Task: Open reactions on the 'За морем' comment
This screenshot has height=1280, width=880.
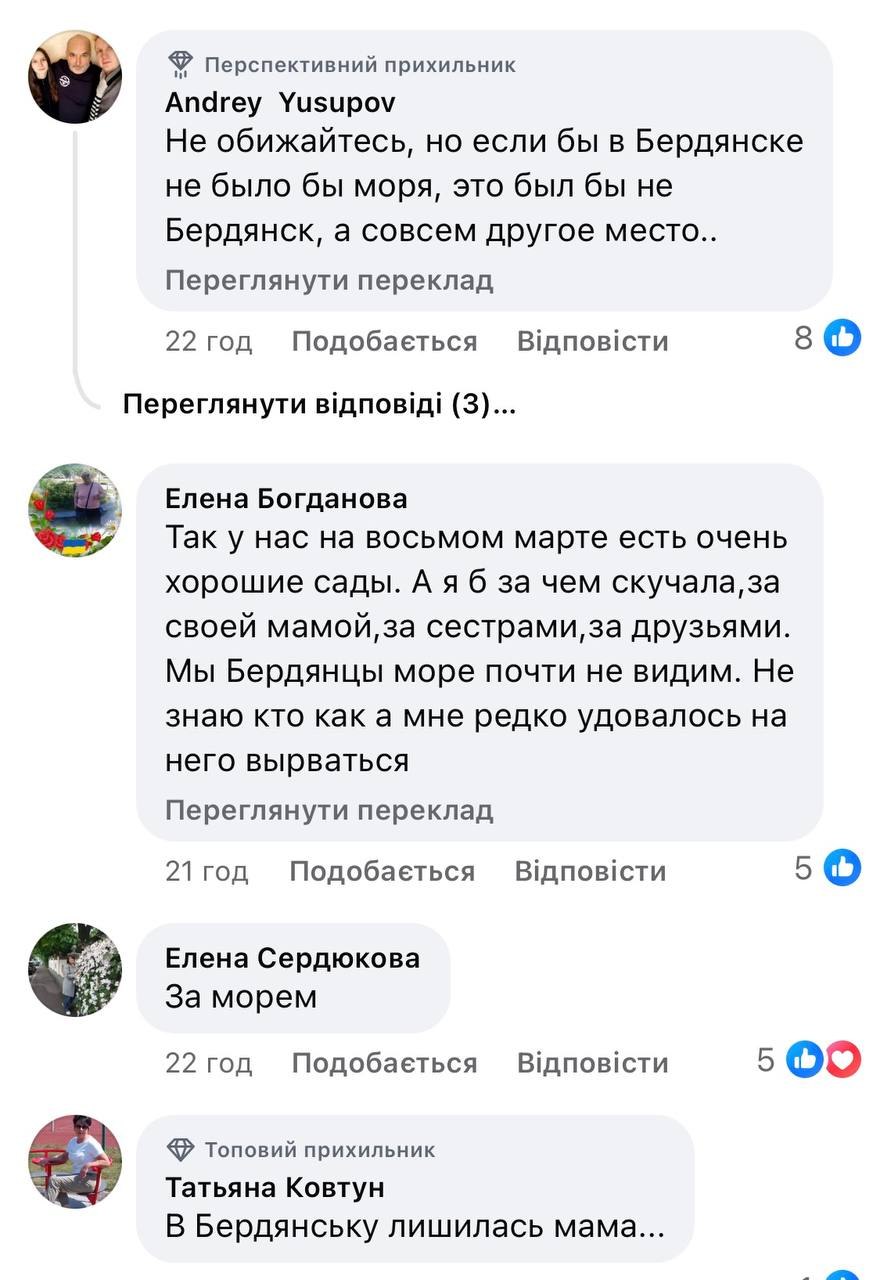Action: coord(822,1060)
